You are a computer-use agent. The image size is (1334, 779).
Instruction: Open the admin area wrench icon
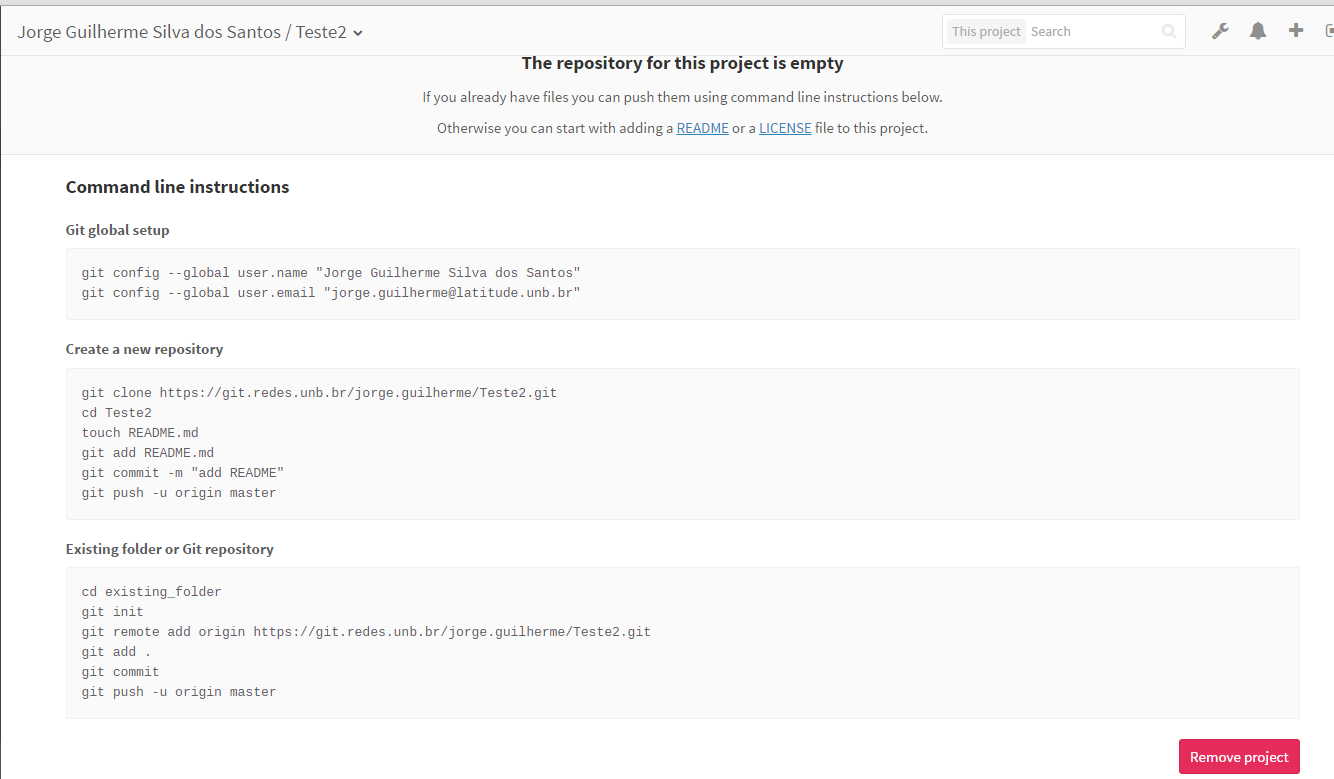1219,31
